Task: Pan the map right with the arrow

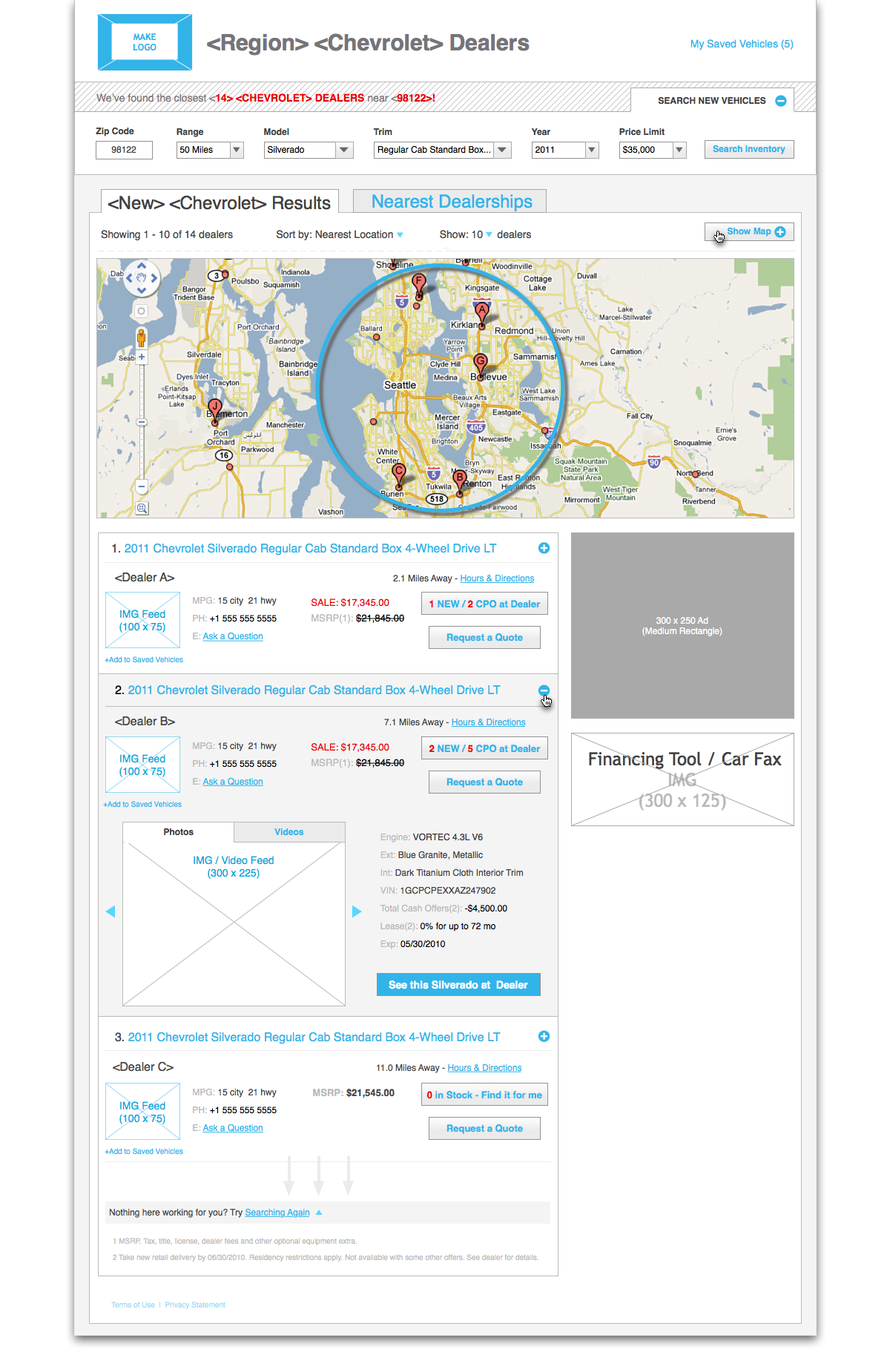Action: point(154,278)
